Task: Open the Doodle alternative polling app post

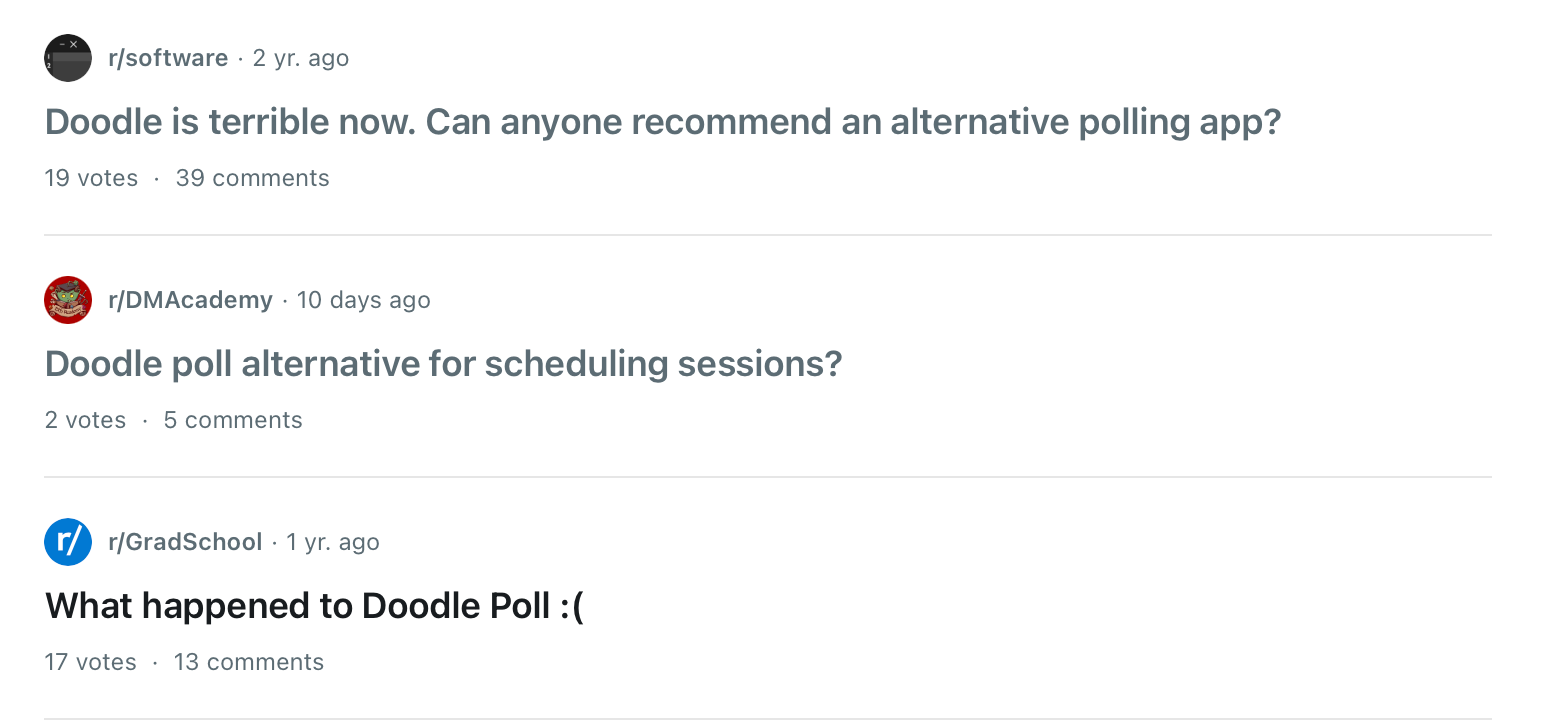Action: tap(662, 121)
